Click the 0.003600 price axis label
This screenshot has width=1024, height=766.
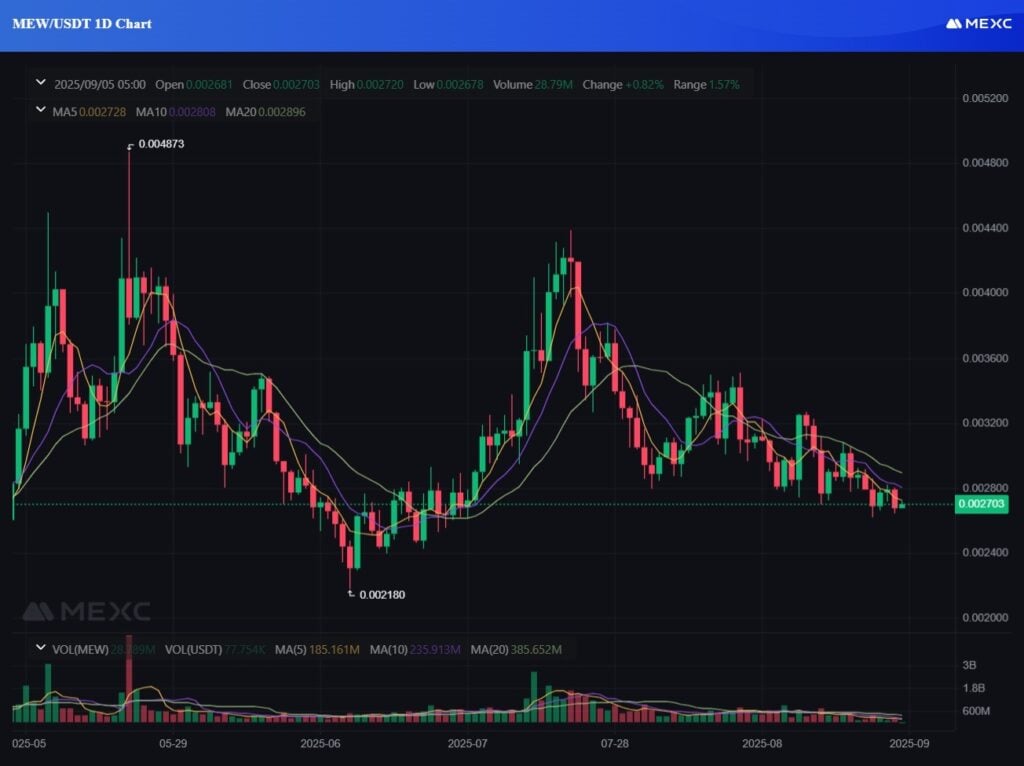coord(985,358)
